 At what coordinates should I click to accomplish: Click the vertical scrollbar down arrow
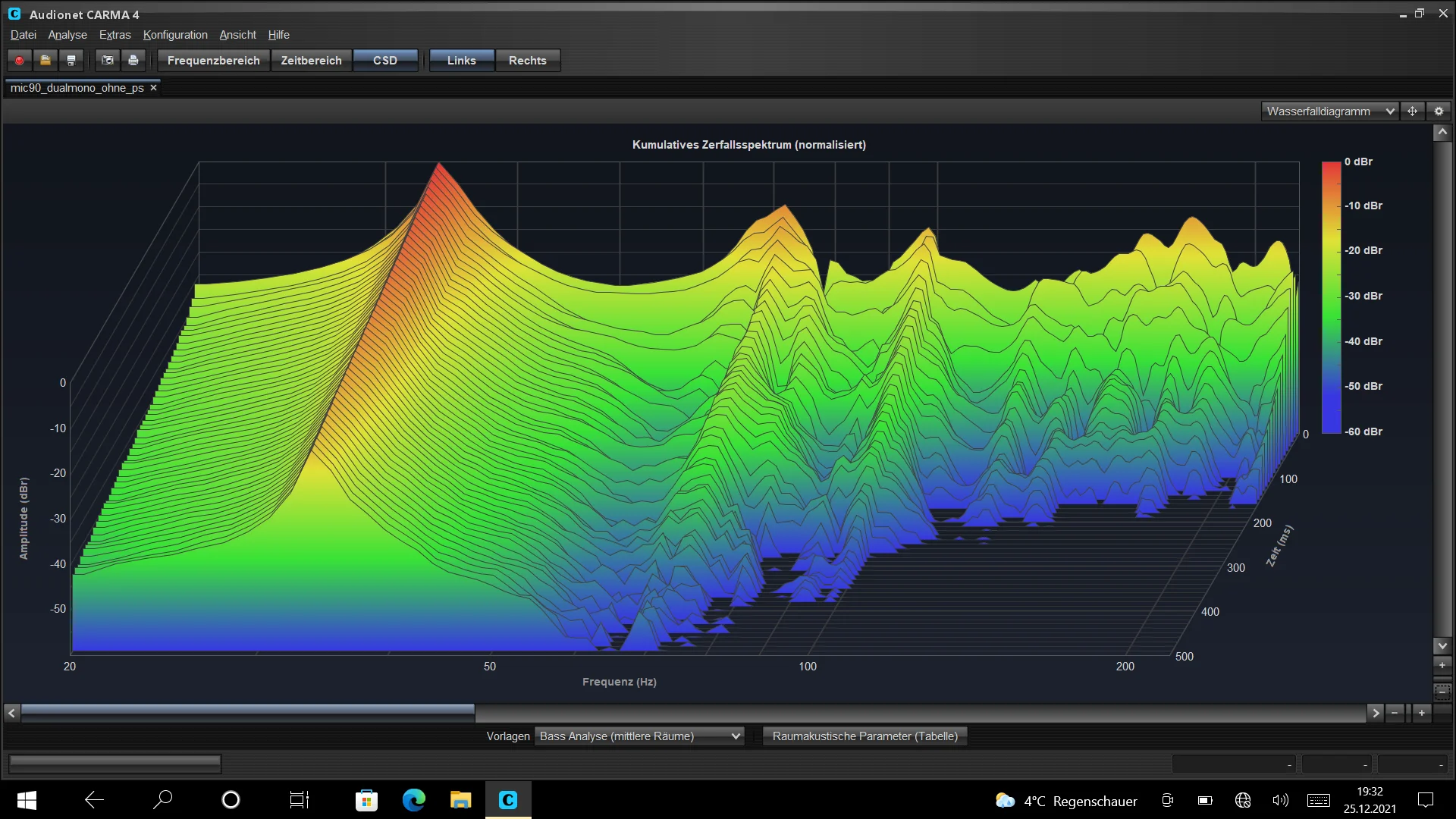1442,646
